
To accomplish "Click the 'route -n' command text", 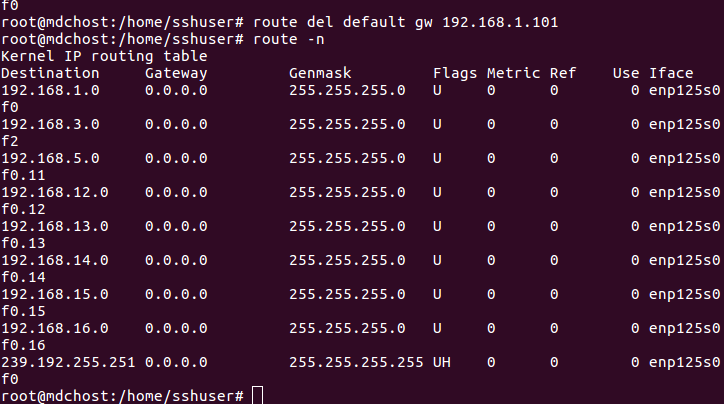I will (x=289, y=39).
